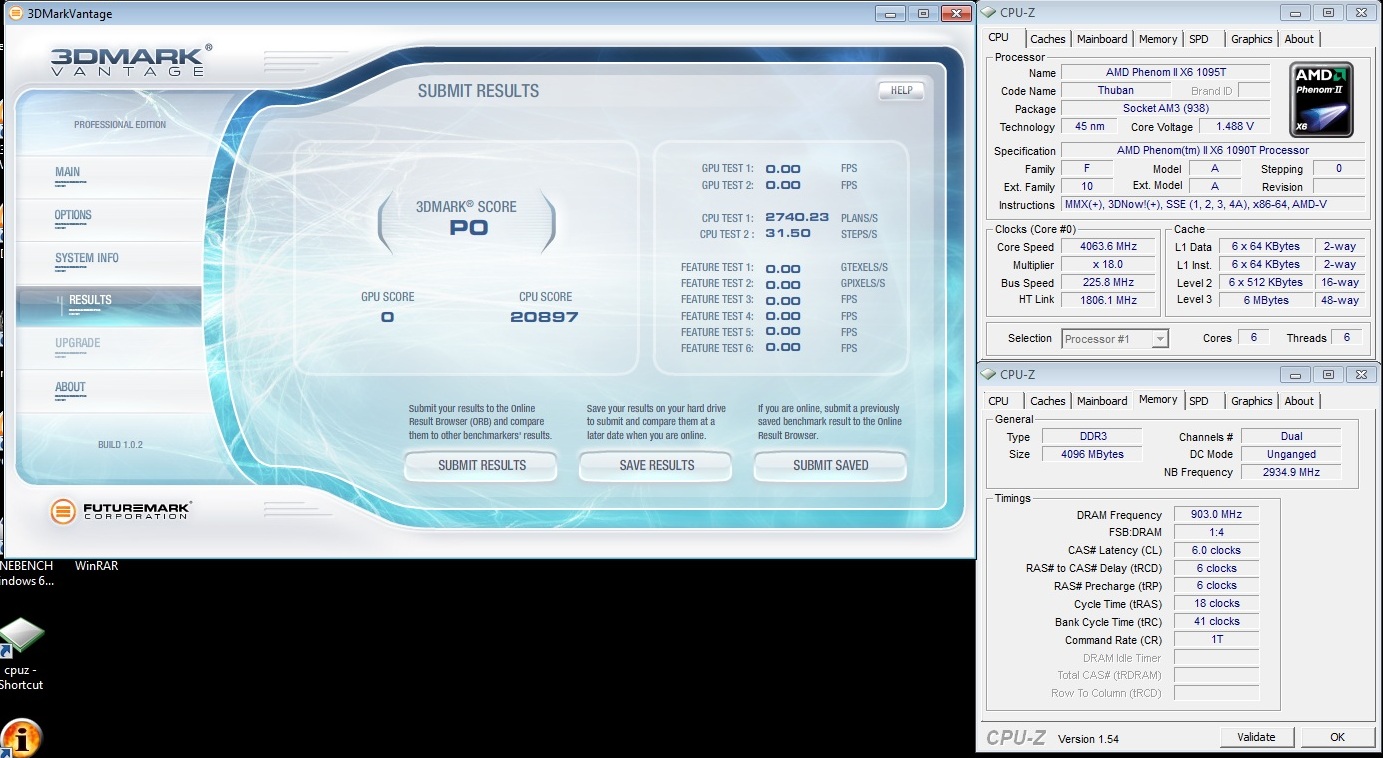Click the Futuremark Corporation logo
1383x758 pixels.
coord(121,511)
